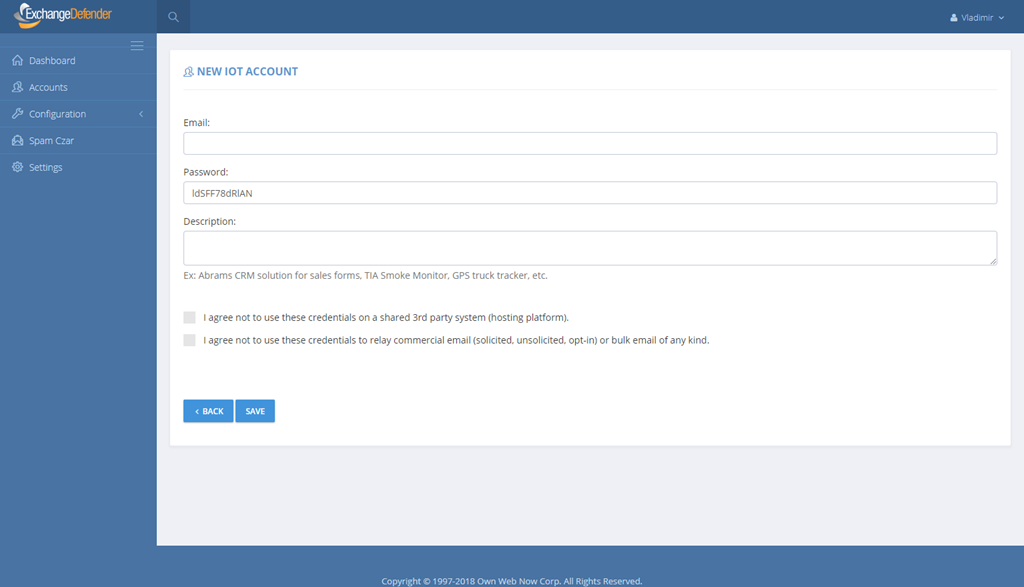Open the Vladimir user dropdown

pyautogui.click(x=977, y=18)
